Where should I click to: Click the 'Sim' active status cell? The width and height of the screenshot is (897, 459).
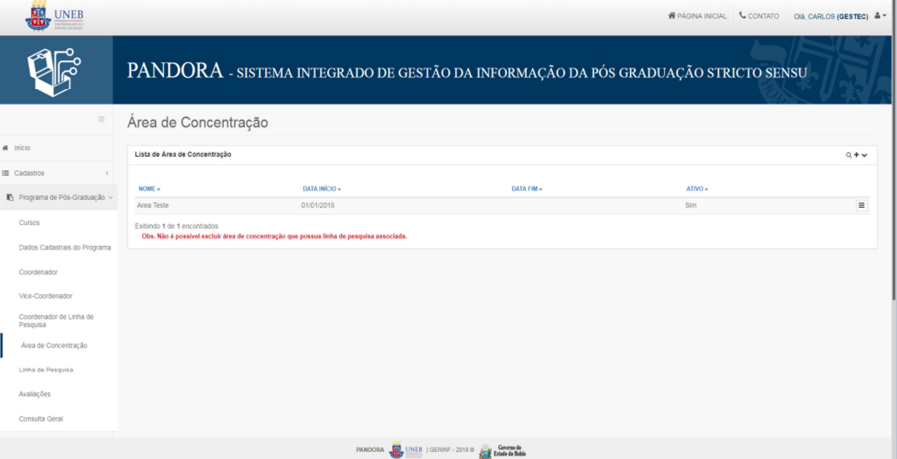click(x=690, y=205)
